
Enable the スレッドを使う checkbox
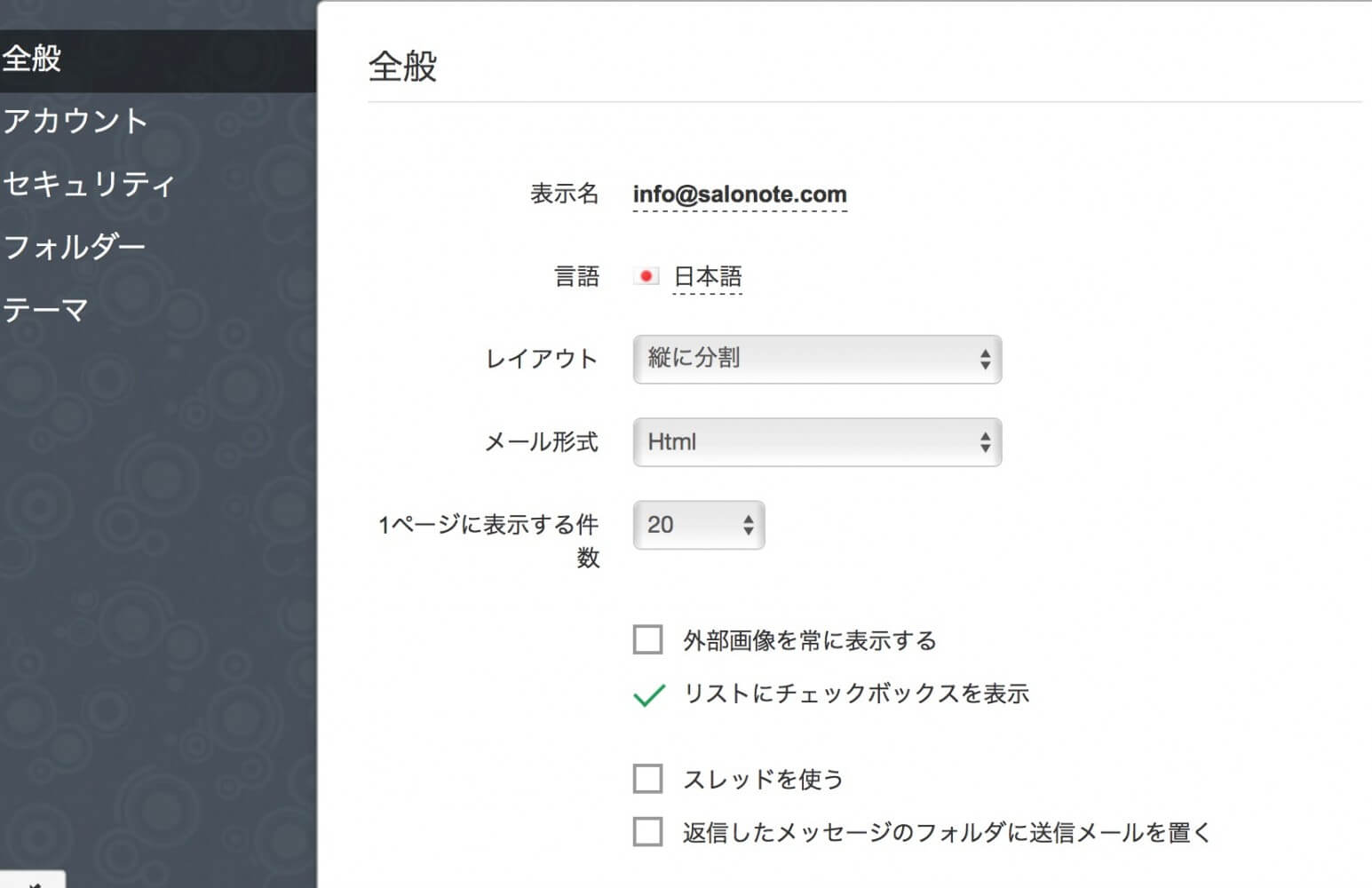(x=647, y=779)
